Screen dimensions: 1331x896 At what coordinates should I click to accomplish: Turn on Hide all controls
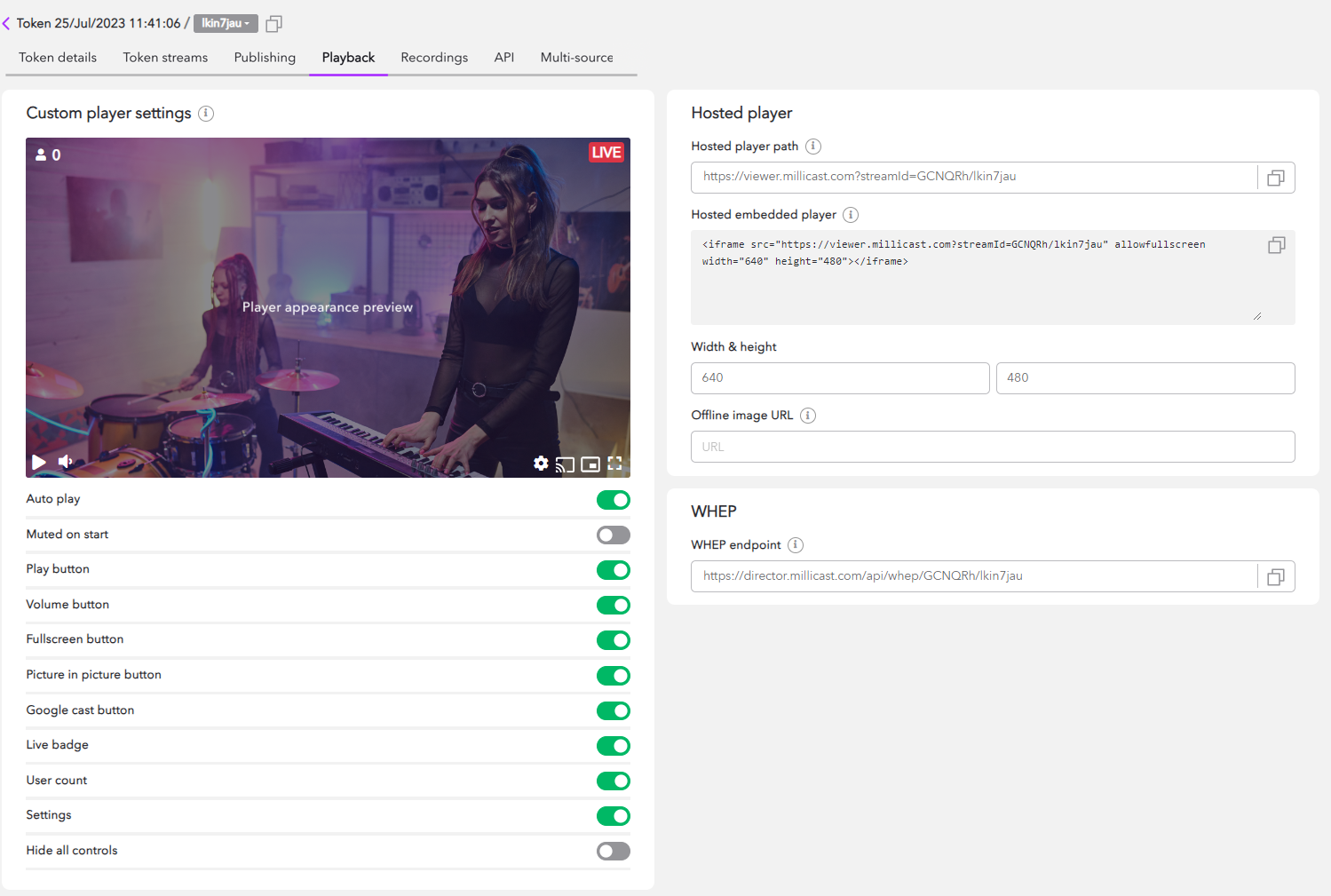click(613, 851)
